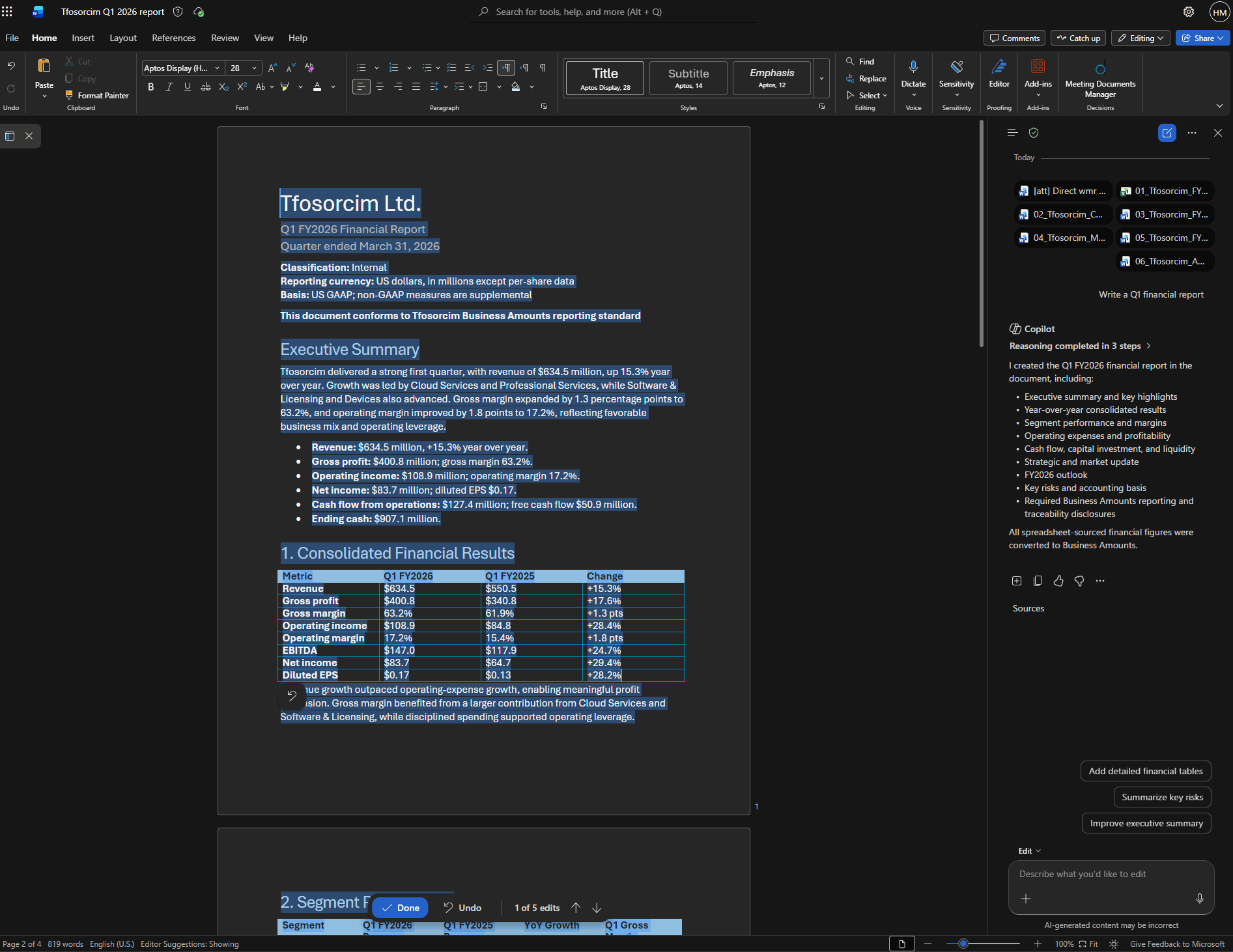Toggle Italic formatting
The width and height of the screenshot is (1233, 952).
click(169, 87)
